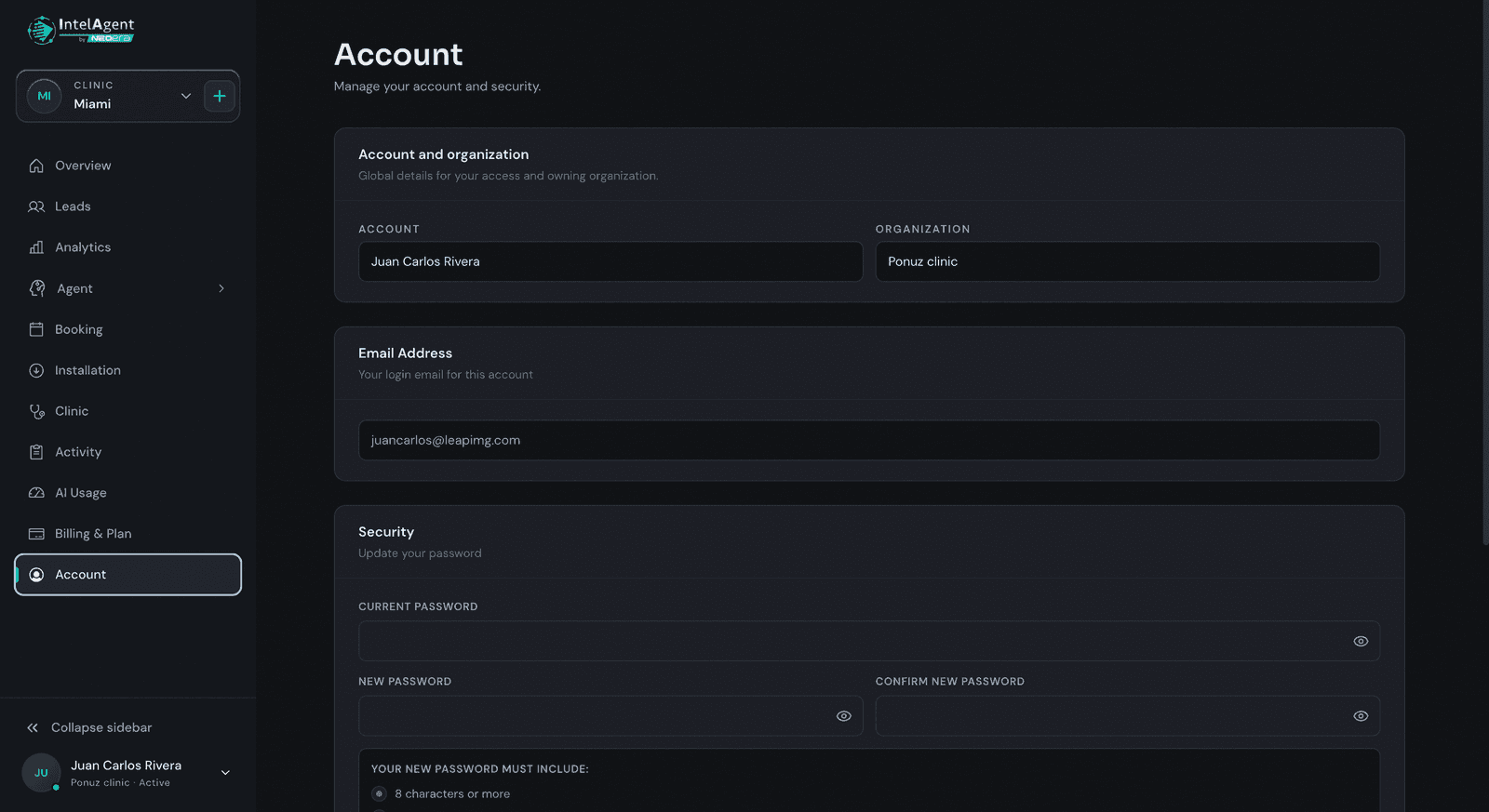This screenshot has width=1489, height=812.
Task: Click the Agent head icon
Action: [x=37, y=288]
